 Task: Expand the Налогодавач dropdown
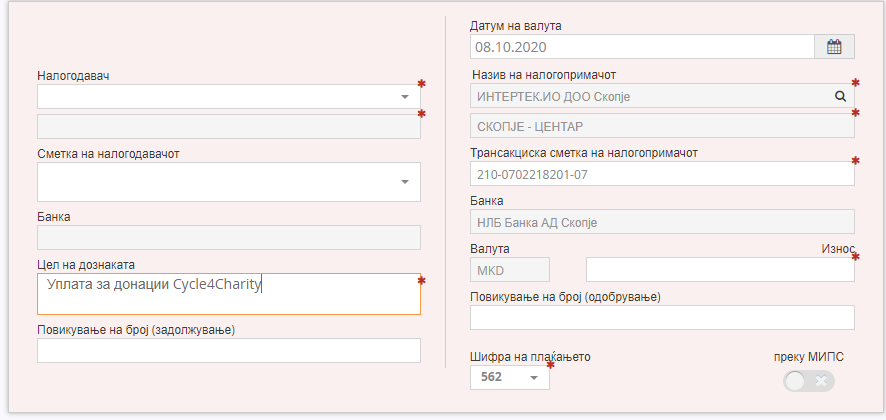coord(229,97)
